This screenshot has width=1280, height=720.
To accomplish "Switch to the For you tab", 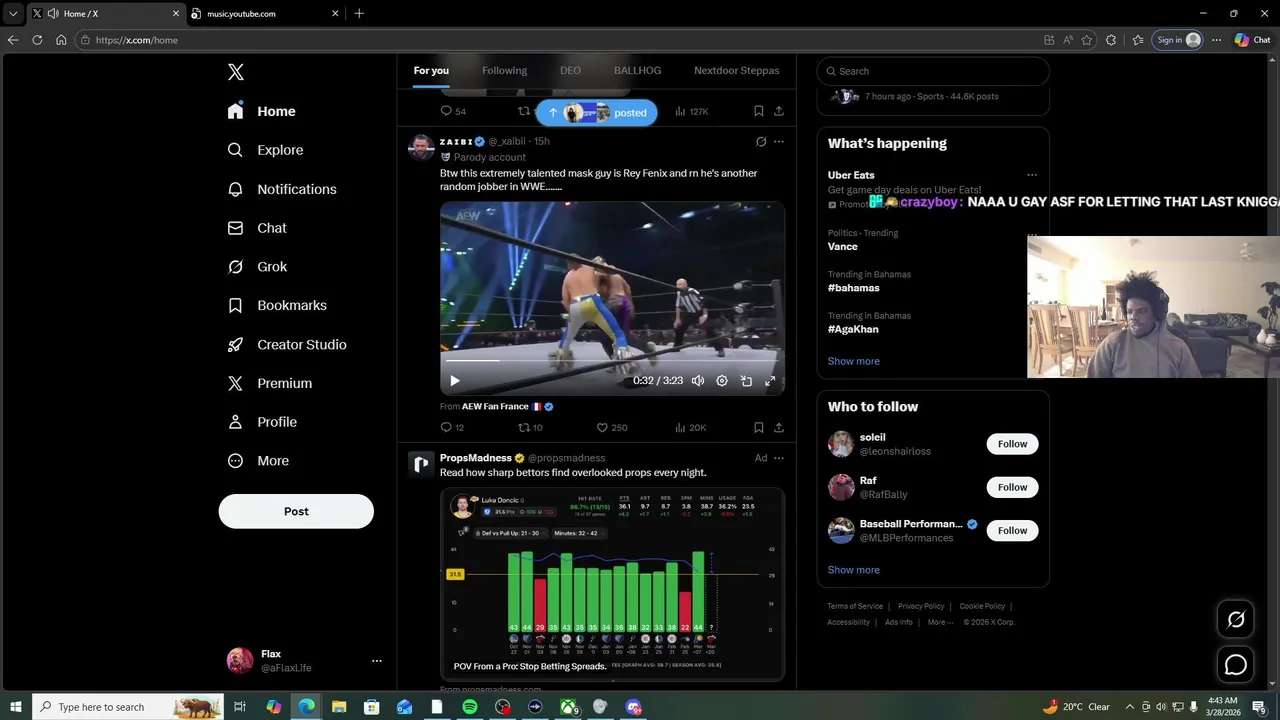I will (x=431, y=71).
